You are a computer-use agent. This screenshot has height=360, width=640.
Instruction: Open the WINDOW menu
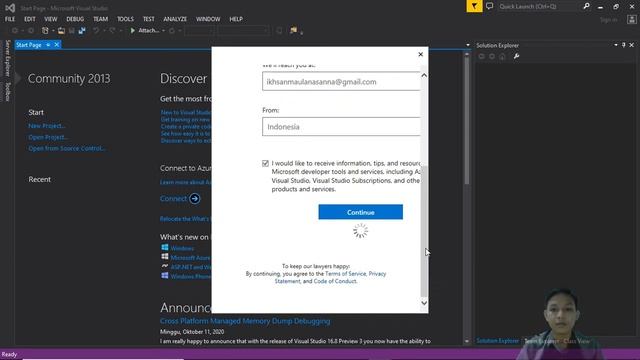point(208,19)
